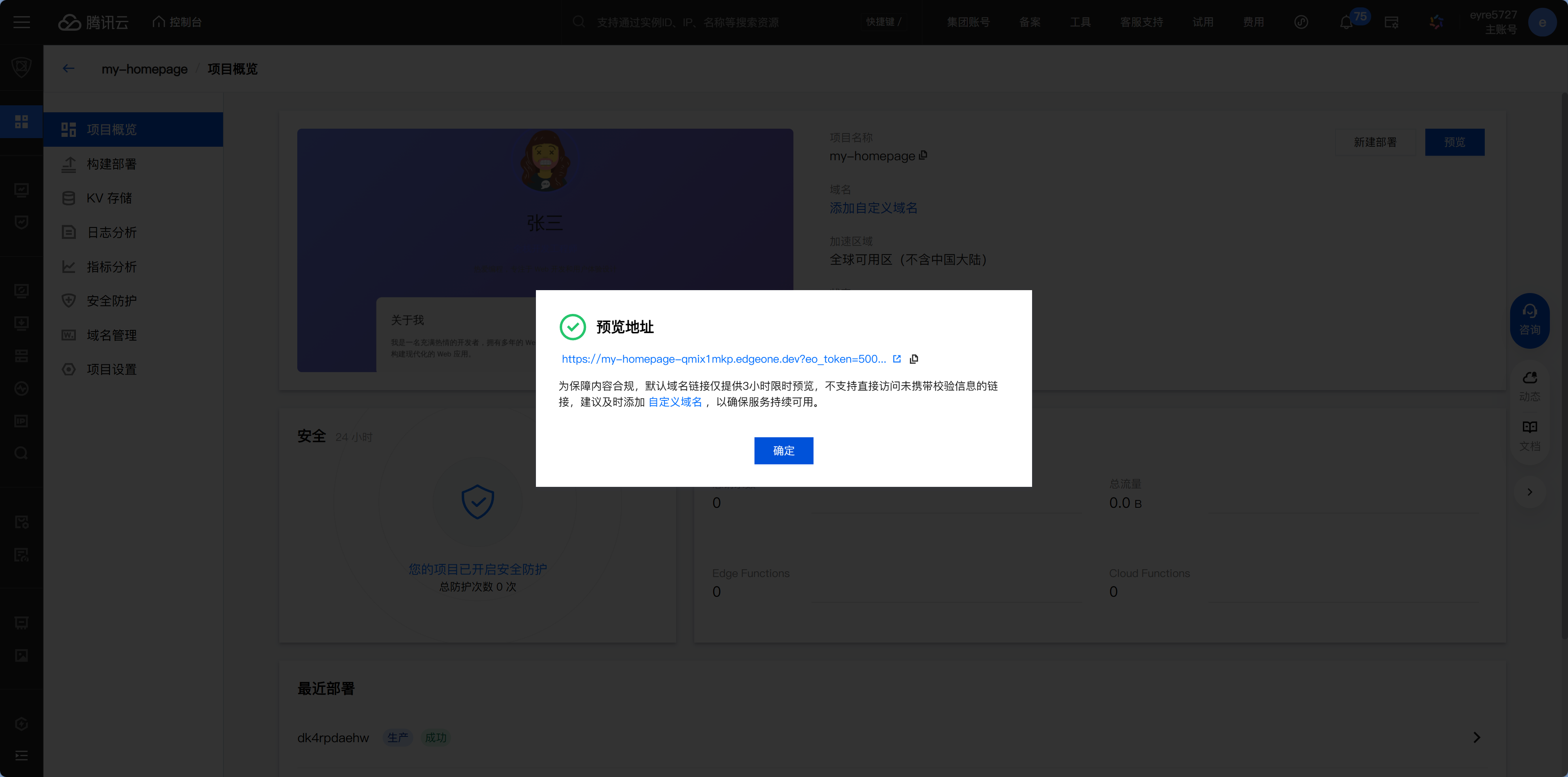The image size is (1568, 777).
Task: Click the 自定义域名 link in the dialog
Action: coord(675,402)
